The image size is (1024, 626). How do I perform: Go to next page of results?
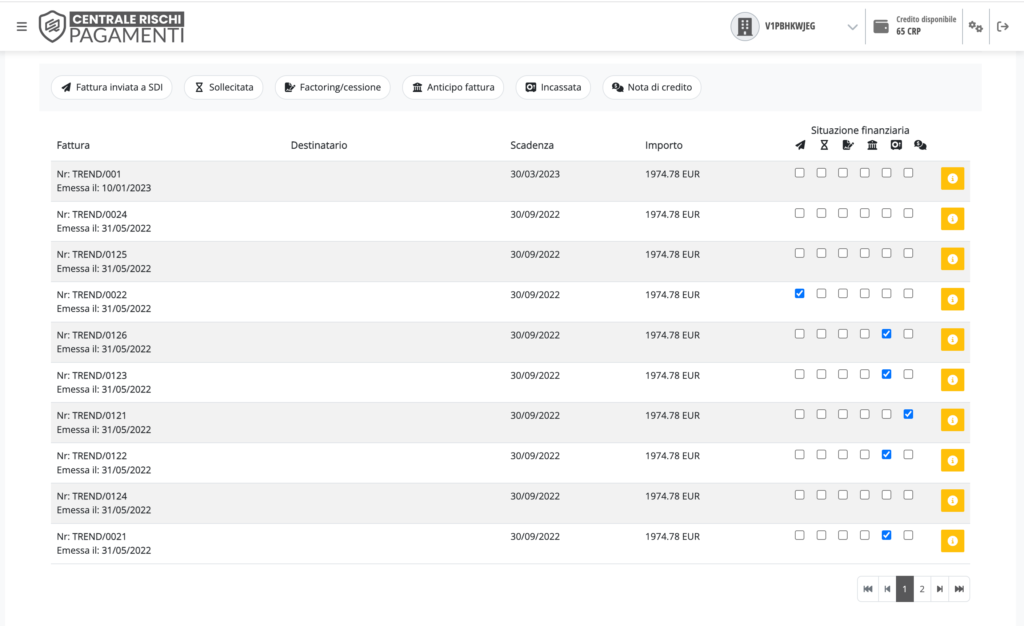click(940, 589)
